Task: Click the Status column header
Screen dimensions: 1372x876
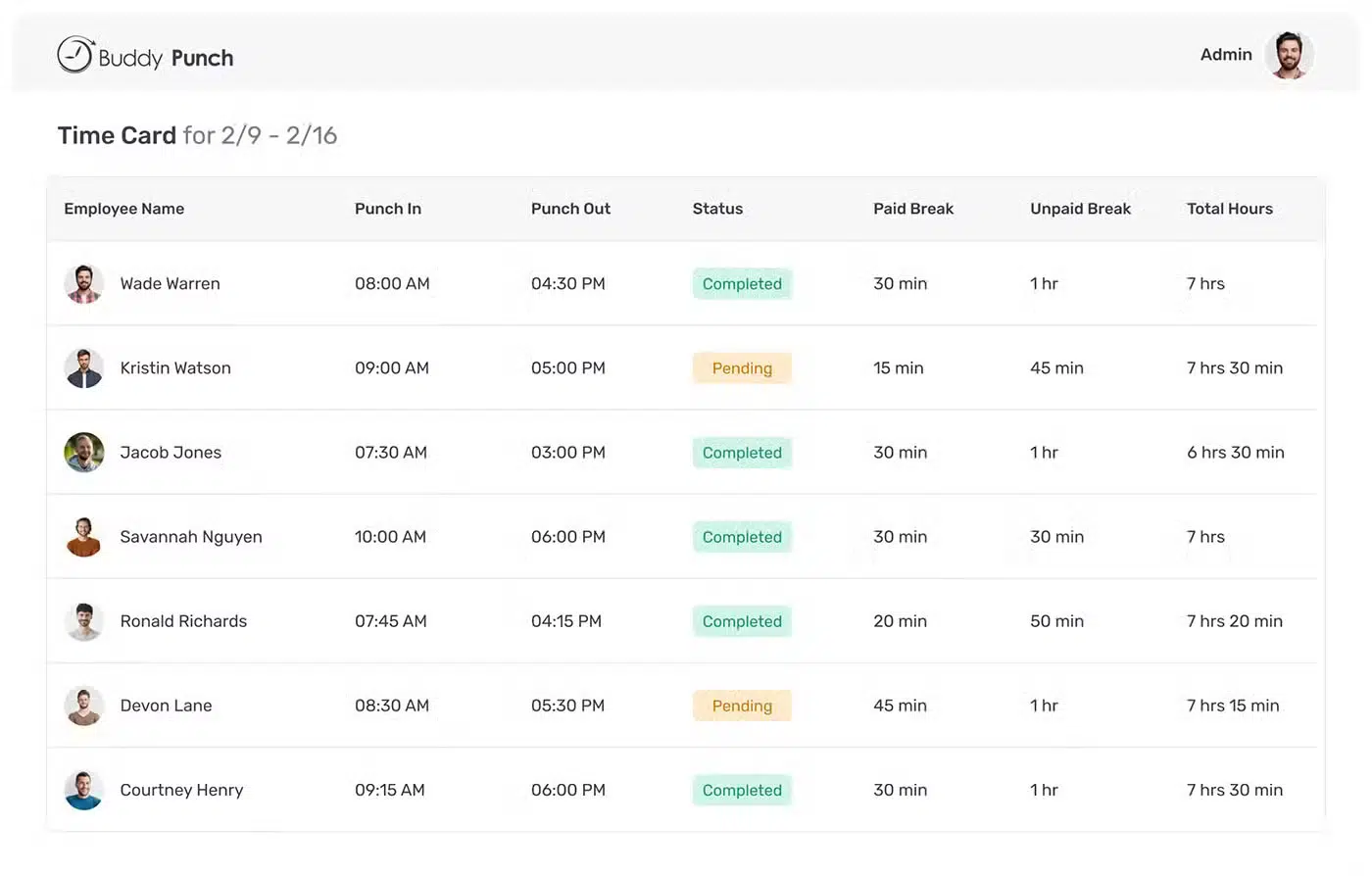Action: coord(717,209)
